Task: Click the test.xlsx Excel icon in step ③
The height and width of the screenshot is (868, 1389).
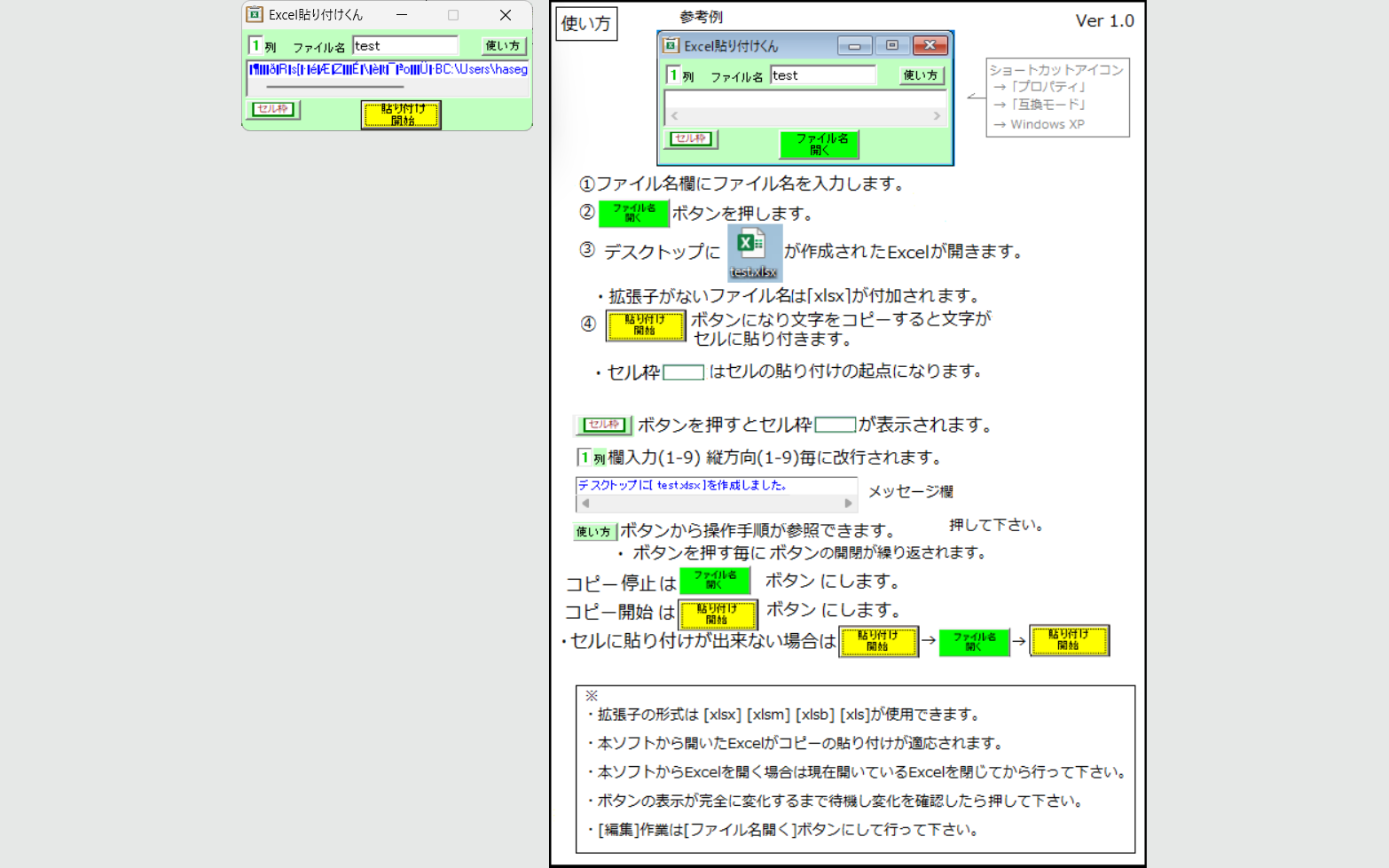Action: coord(753,251)
